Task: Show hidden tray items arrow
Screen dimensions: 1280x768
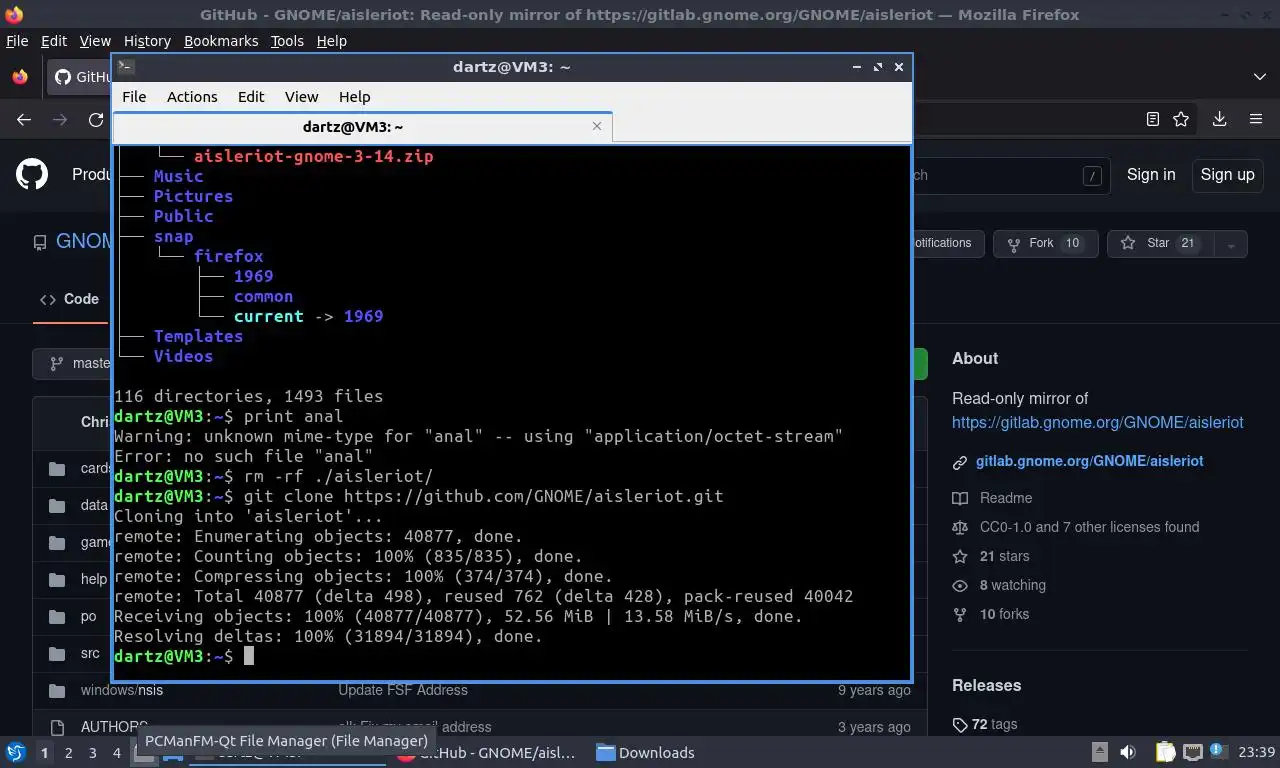Action: [1098, 752]
